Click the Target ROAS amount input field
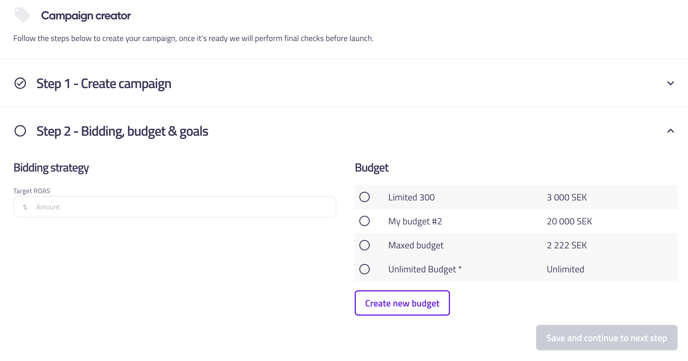This screenshot has height=361, width=688. tap(175, 207)
